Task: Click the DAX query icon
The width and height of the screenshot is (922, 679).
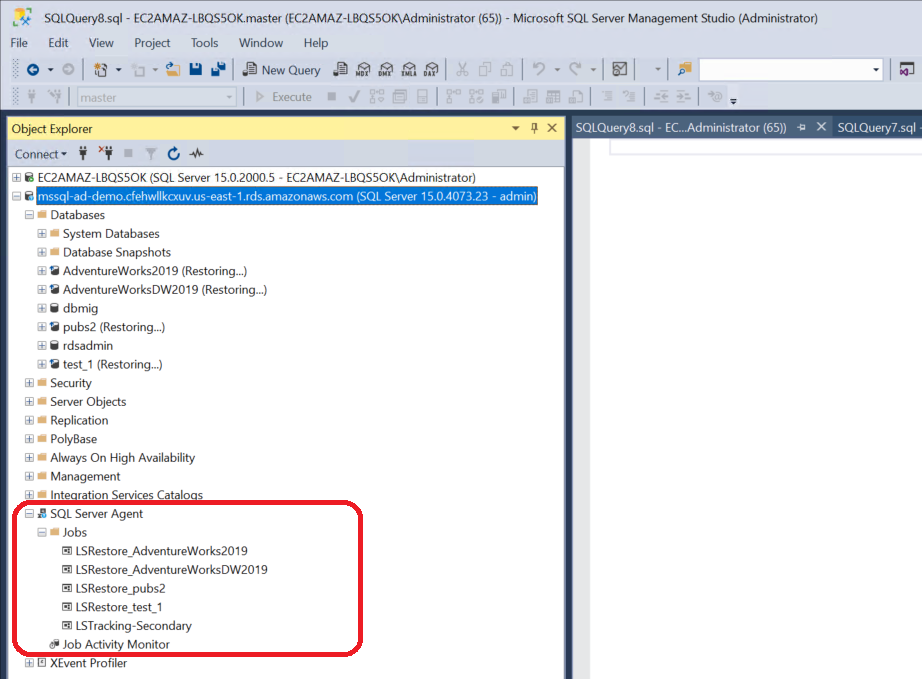Action: click(432, 70)
